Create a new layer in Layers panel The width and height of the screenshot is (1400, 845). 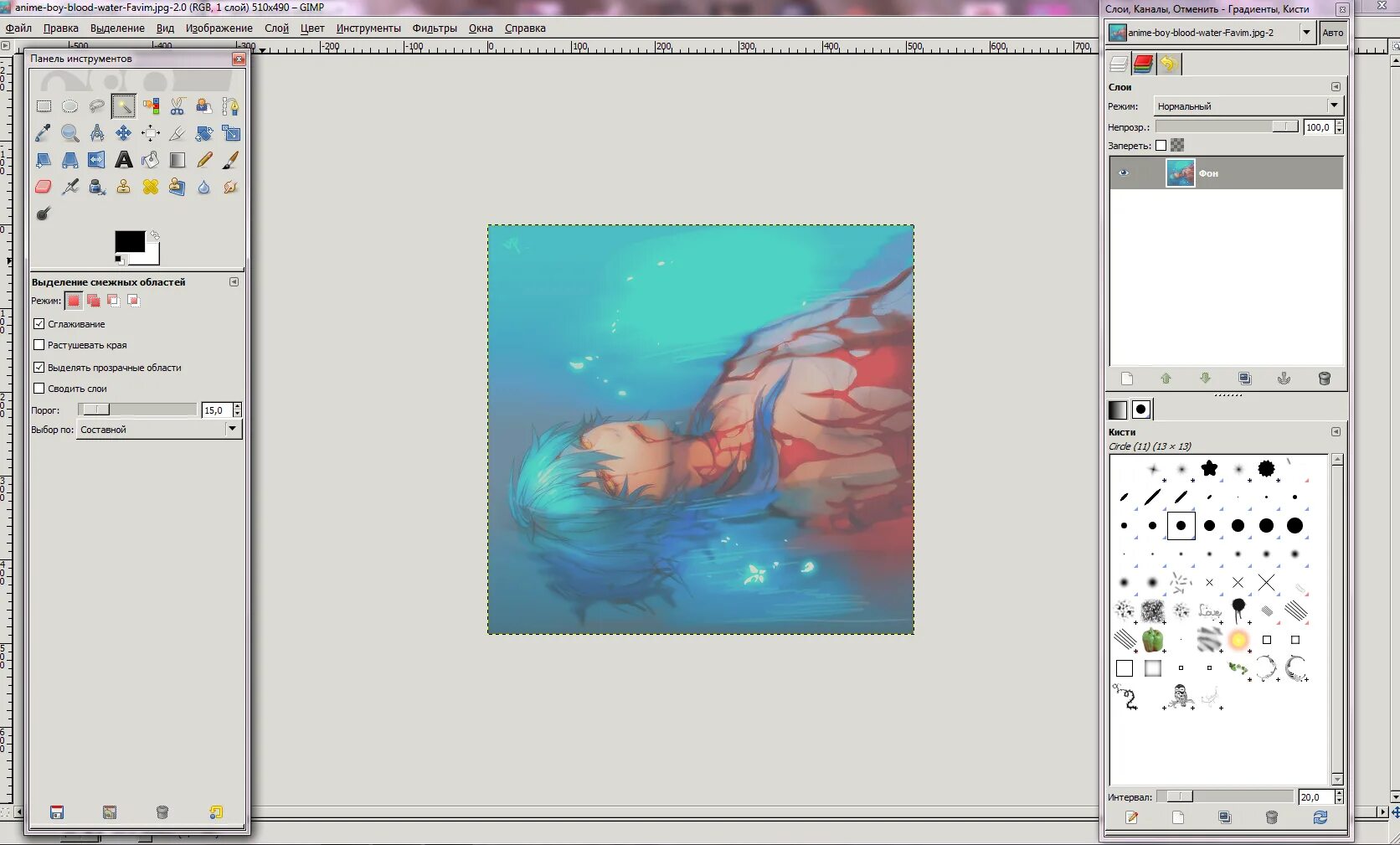tap(1127, 379)
